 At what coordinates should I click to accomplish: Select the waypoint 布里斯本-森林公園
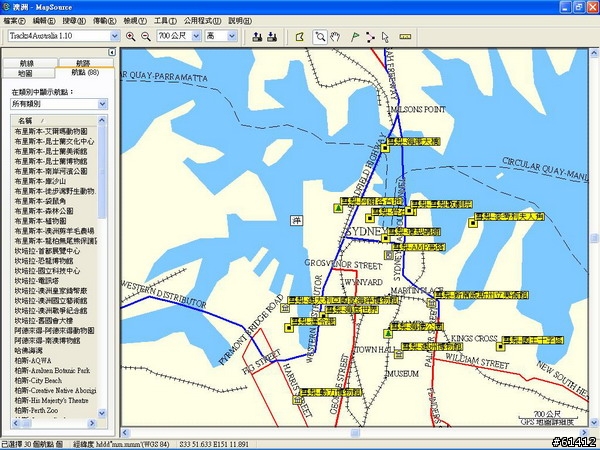tap(44, 211)
